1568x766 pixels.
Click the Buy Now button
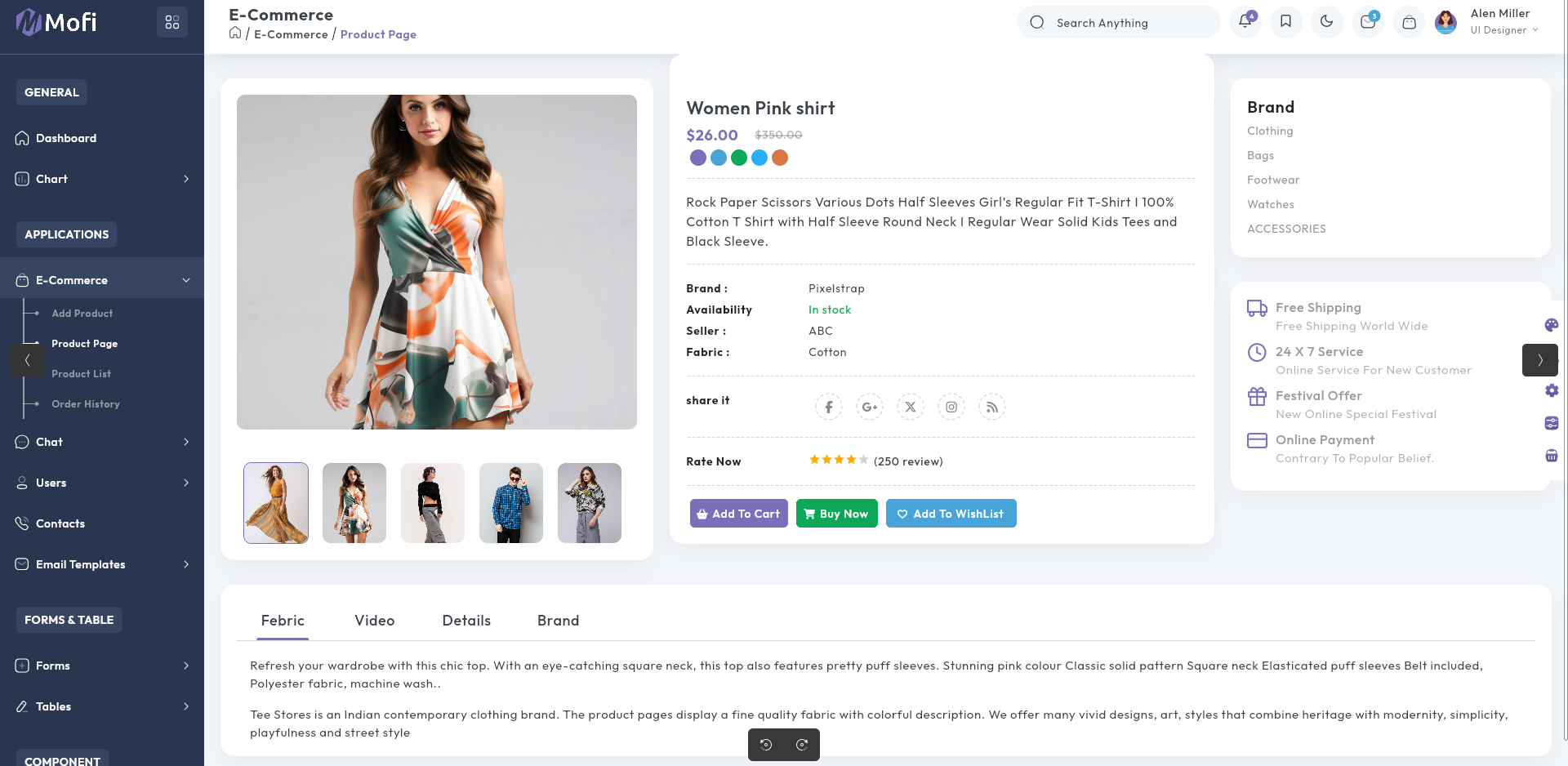click(x=836, y=514)
